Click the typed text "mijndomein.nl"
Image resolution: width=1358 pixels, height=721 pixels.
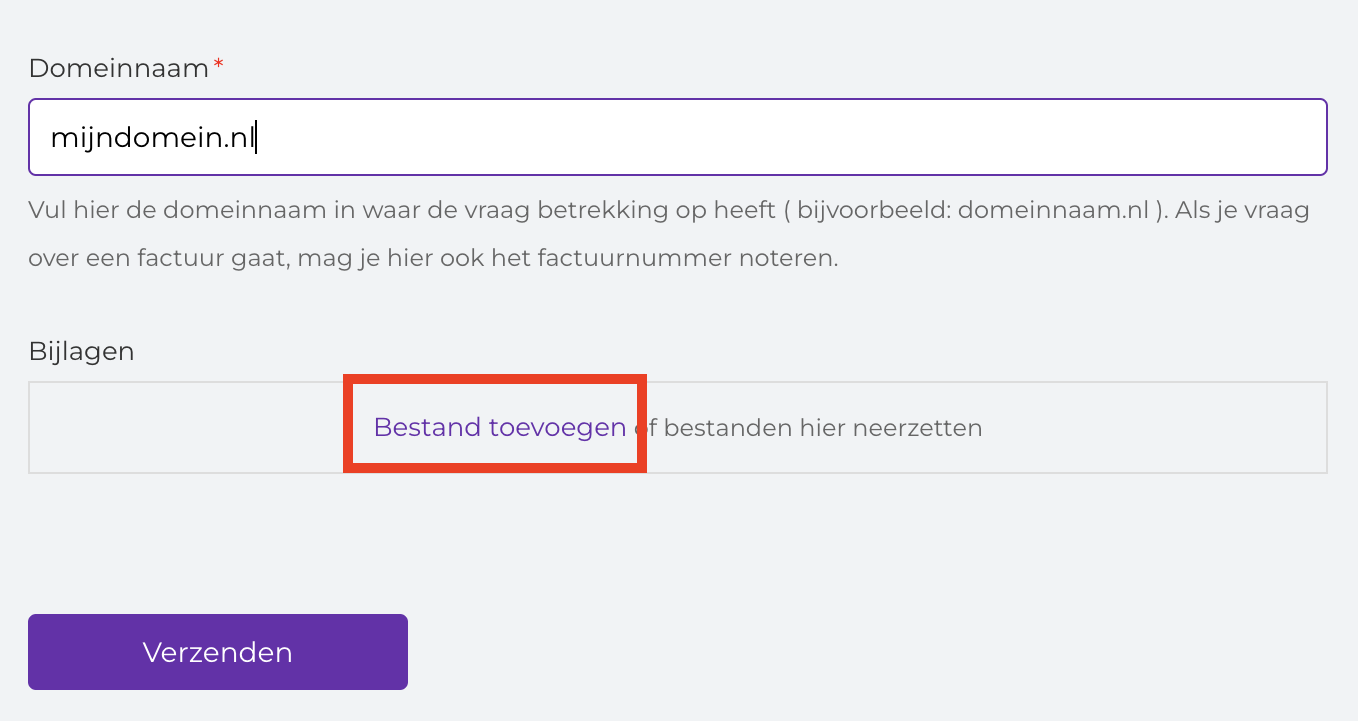[152, 138]
